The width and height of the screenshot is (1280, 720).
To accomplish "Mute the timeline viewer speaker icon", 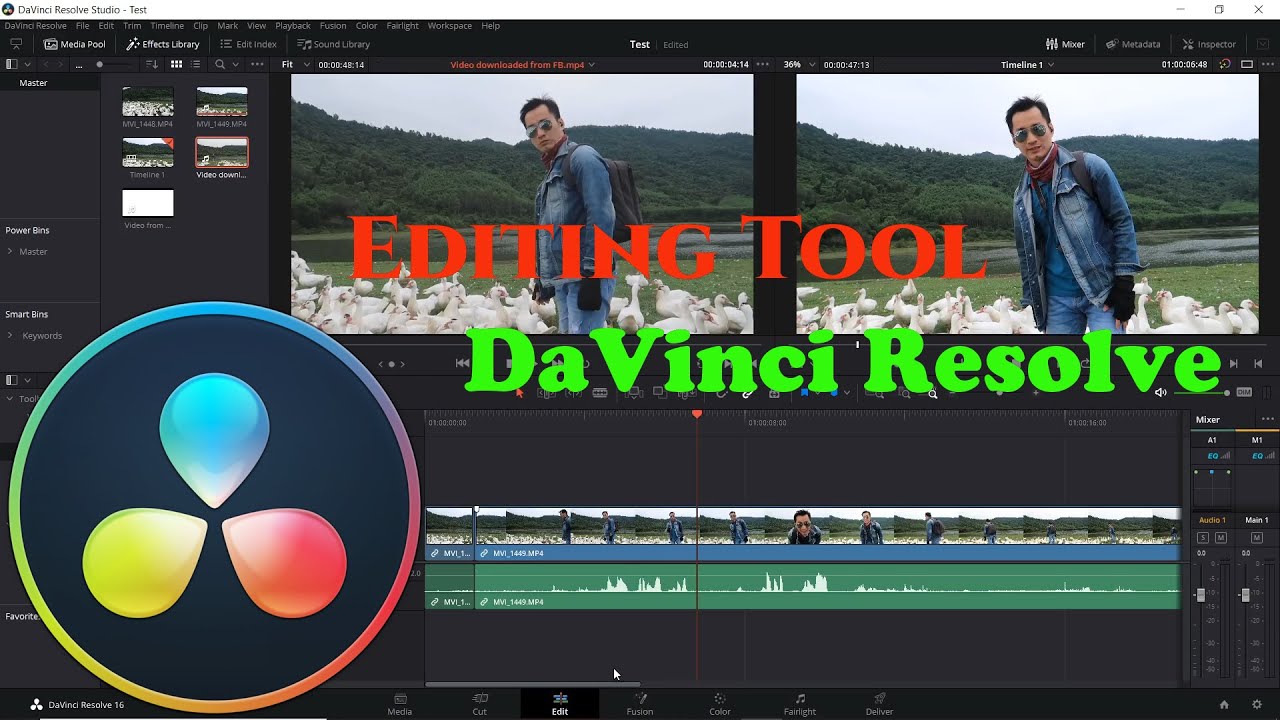I will pos(1160,392).
